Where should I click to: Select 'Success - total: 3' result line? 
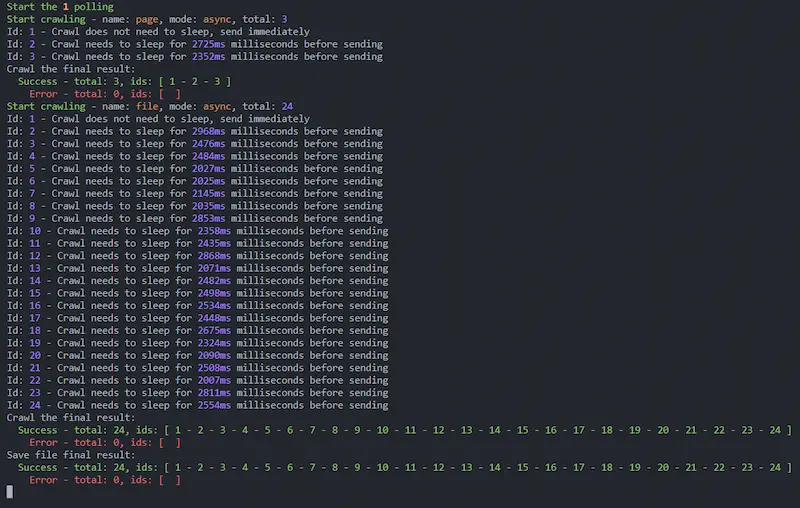click(124, 82)
